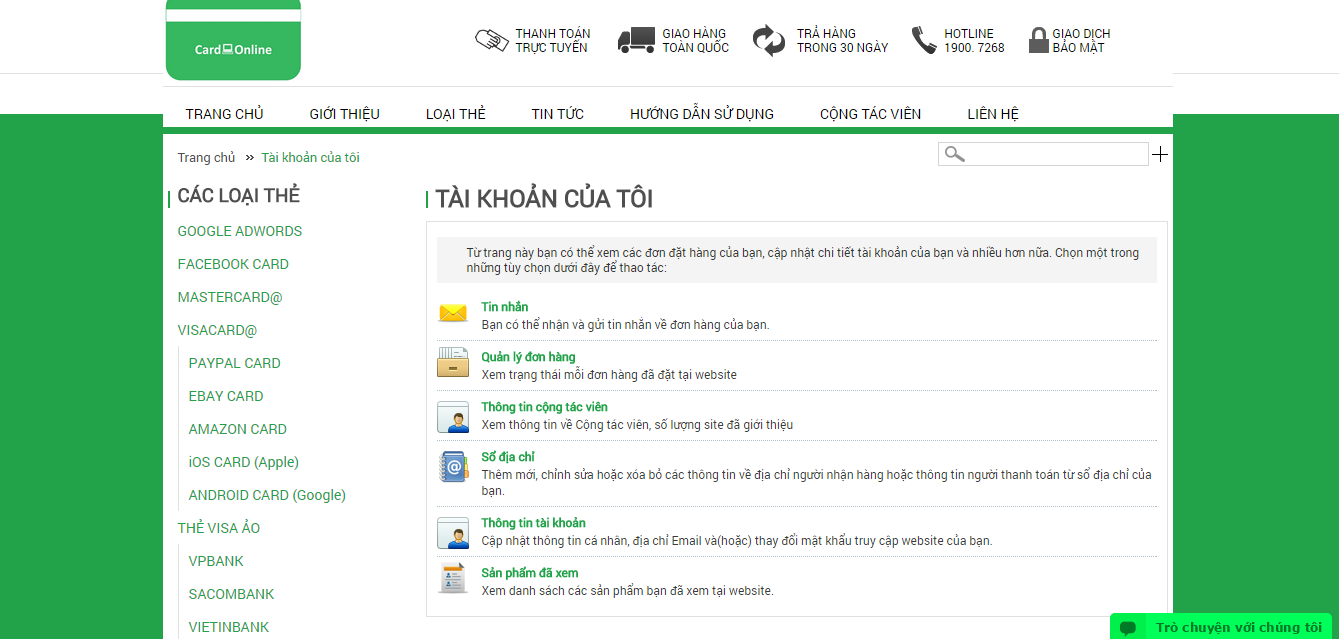Click THANH TOÁN TRỰC TUYẾN text

[553, 41]
